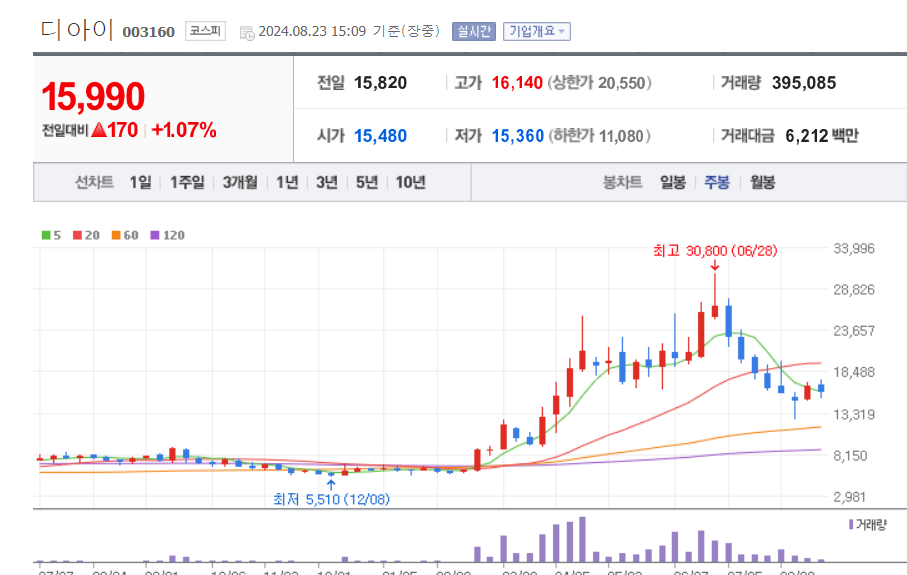Open the 기업개요 dropdown
This screenshot has width=907, height=575.
[x=537, y=31]
